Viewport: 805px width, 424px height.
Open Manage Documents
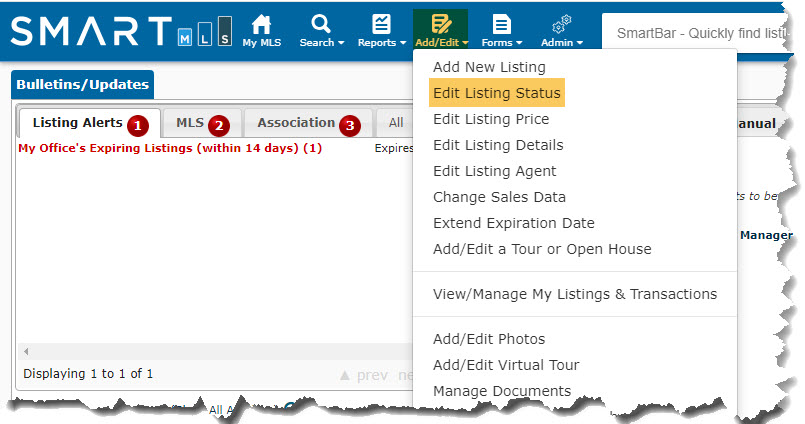[502, 391]
